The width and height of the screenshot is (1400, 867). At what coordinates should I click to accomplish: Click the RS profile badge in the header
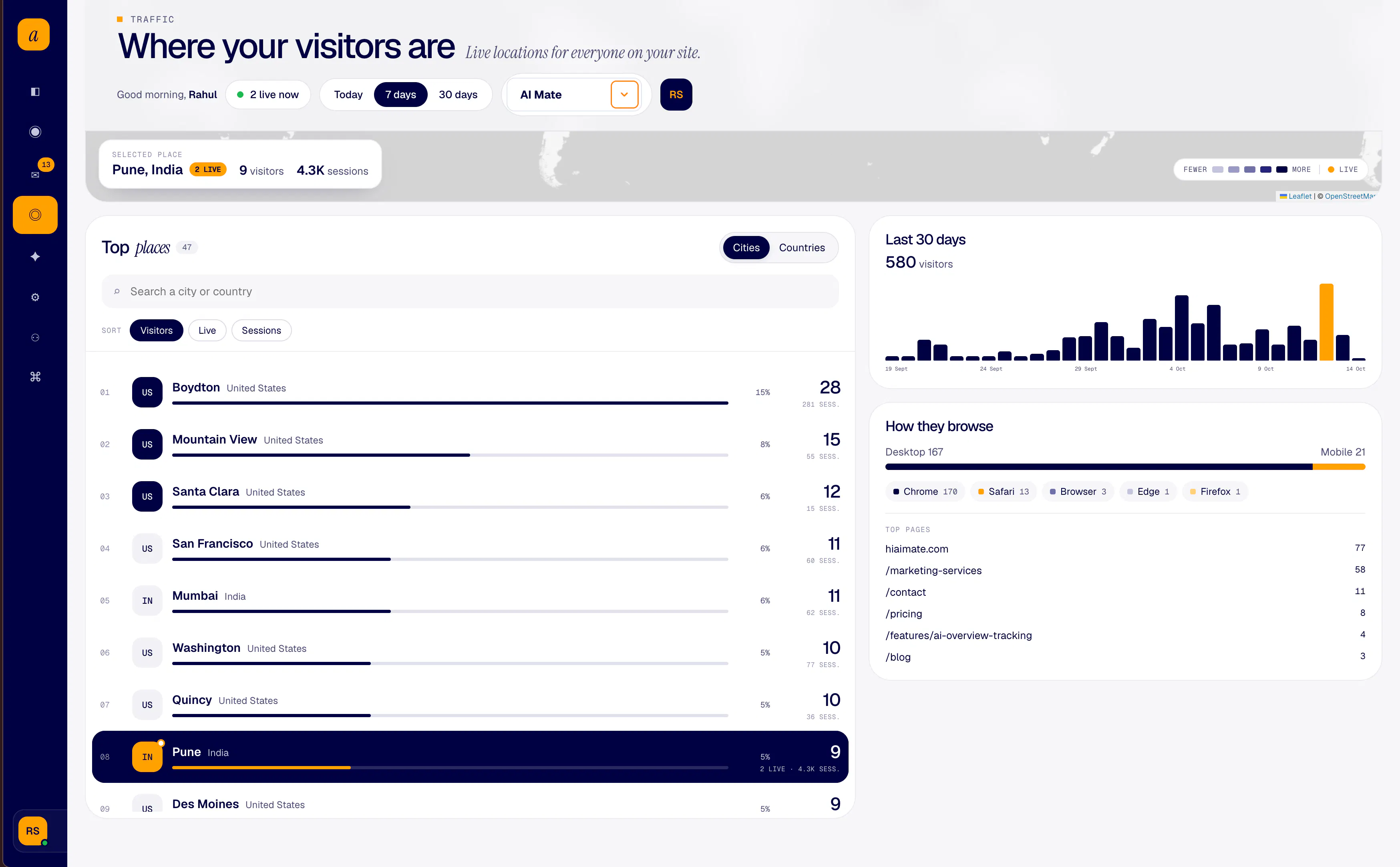pyautogui.click(x=676, y=95)
